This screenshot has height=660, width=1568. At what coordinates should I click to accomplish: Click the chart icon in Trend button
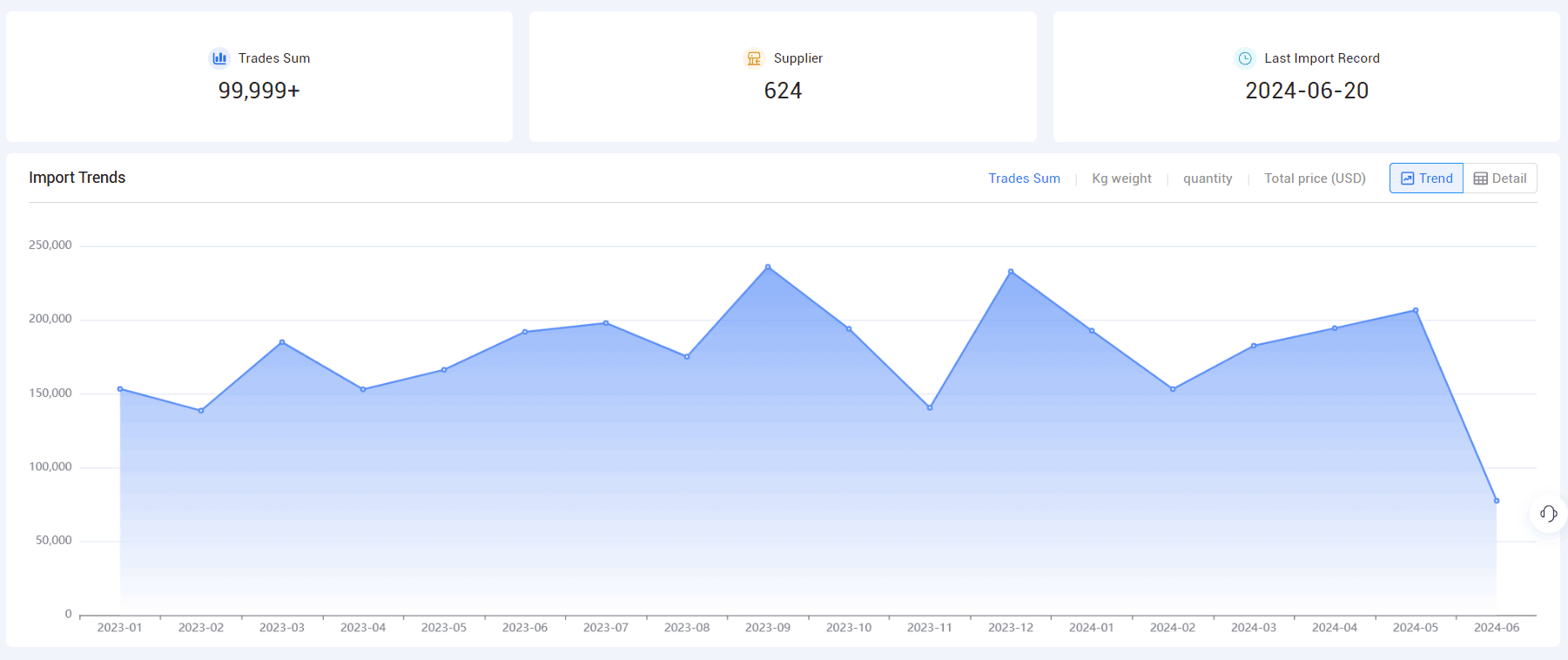click(1407, 178)
